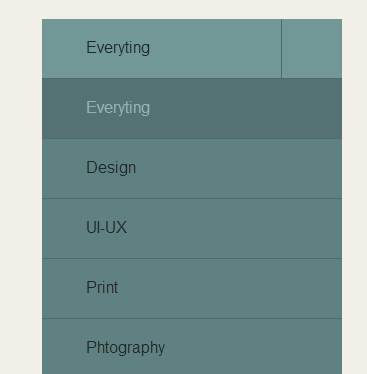Reset the filter with the dark Everyting row
Image resolution: width=367 pixels, height=374 pixels.
coord(192,108)
